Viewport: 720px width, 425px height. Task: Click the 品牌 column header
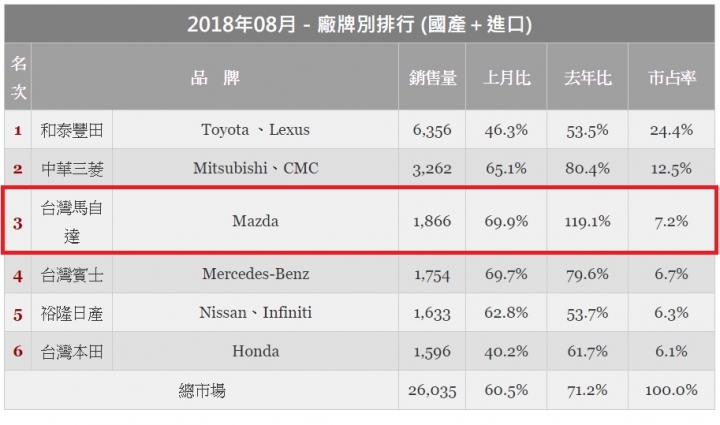click(x=215, y=77)
